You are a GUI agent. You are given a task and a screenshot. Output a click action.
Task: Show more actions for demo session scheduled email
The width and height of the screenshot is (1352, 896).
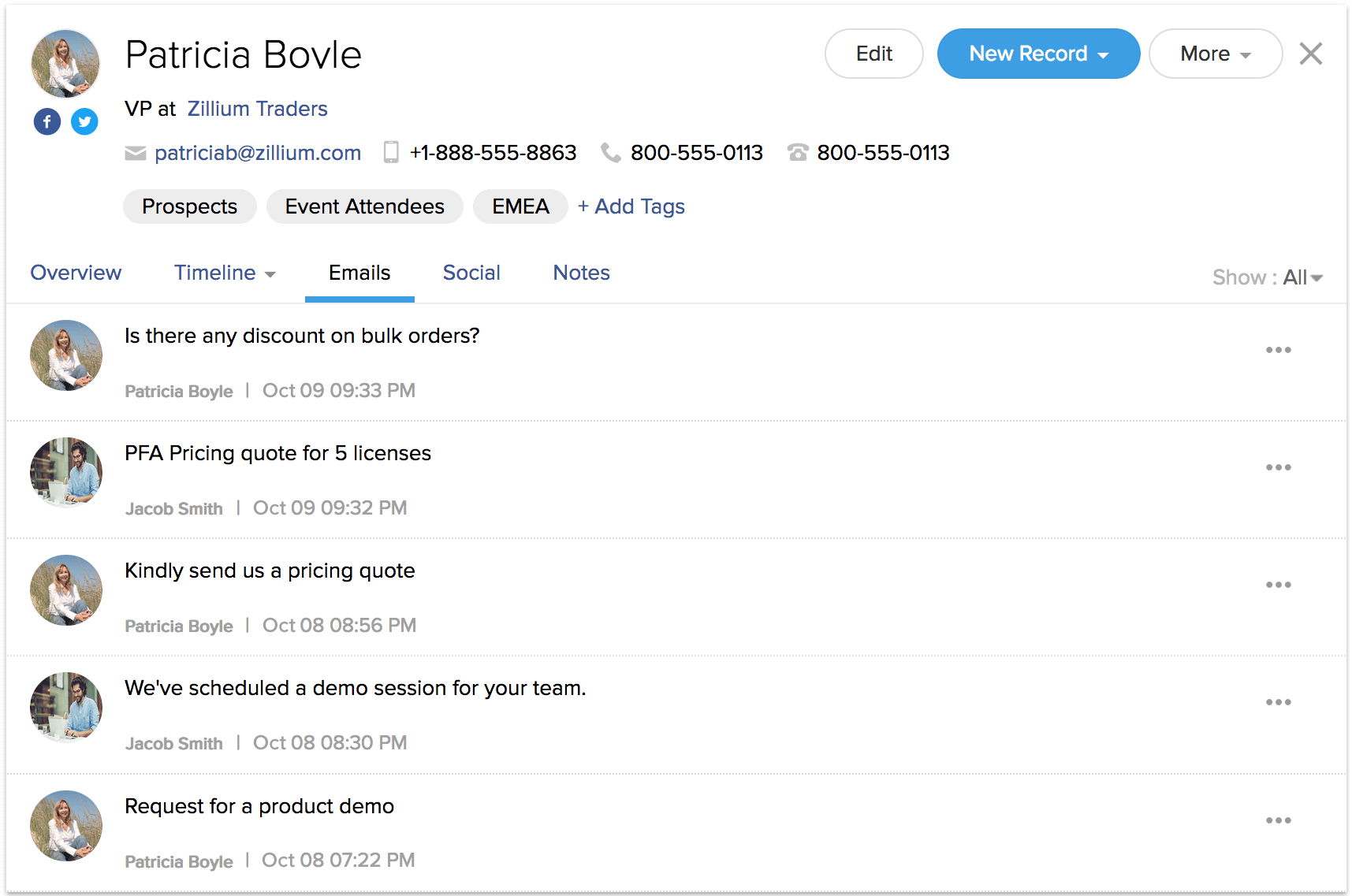tap(1278, 702)
